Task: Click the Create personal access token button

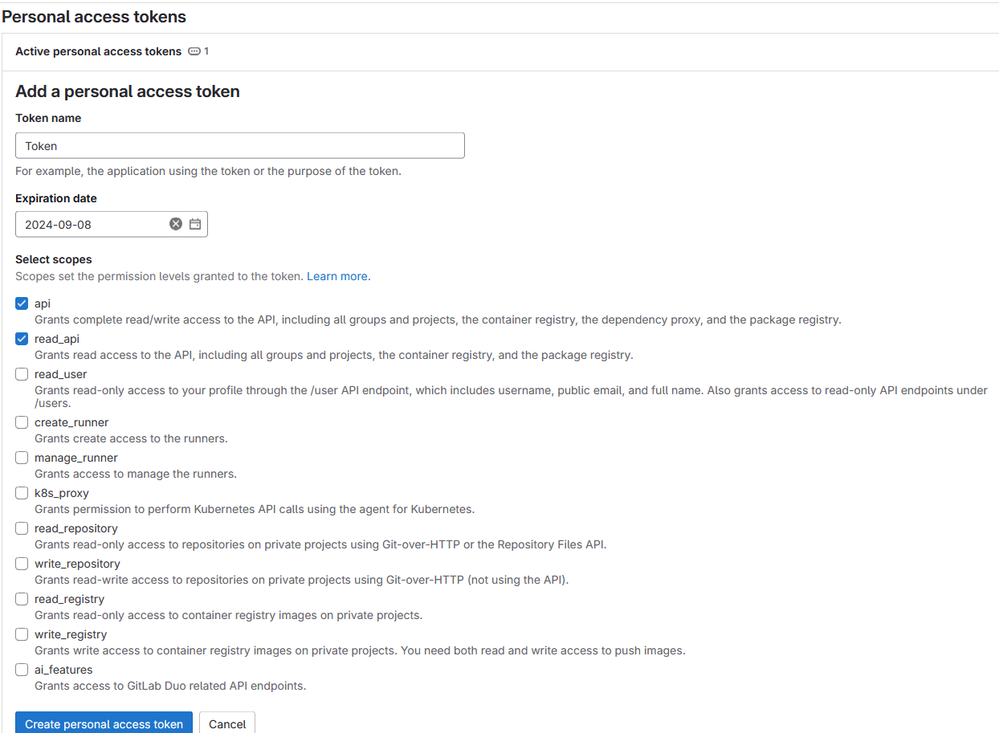Action: tap(104, 724)
